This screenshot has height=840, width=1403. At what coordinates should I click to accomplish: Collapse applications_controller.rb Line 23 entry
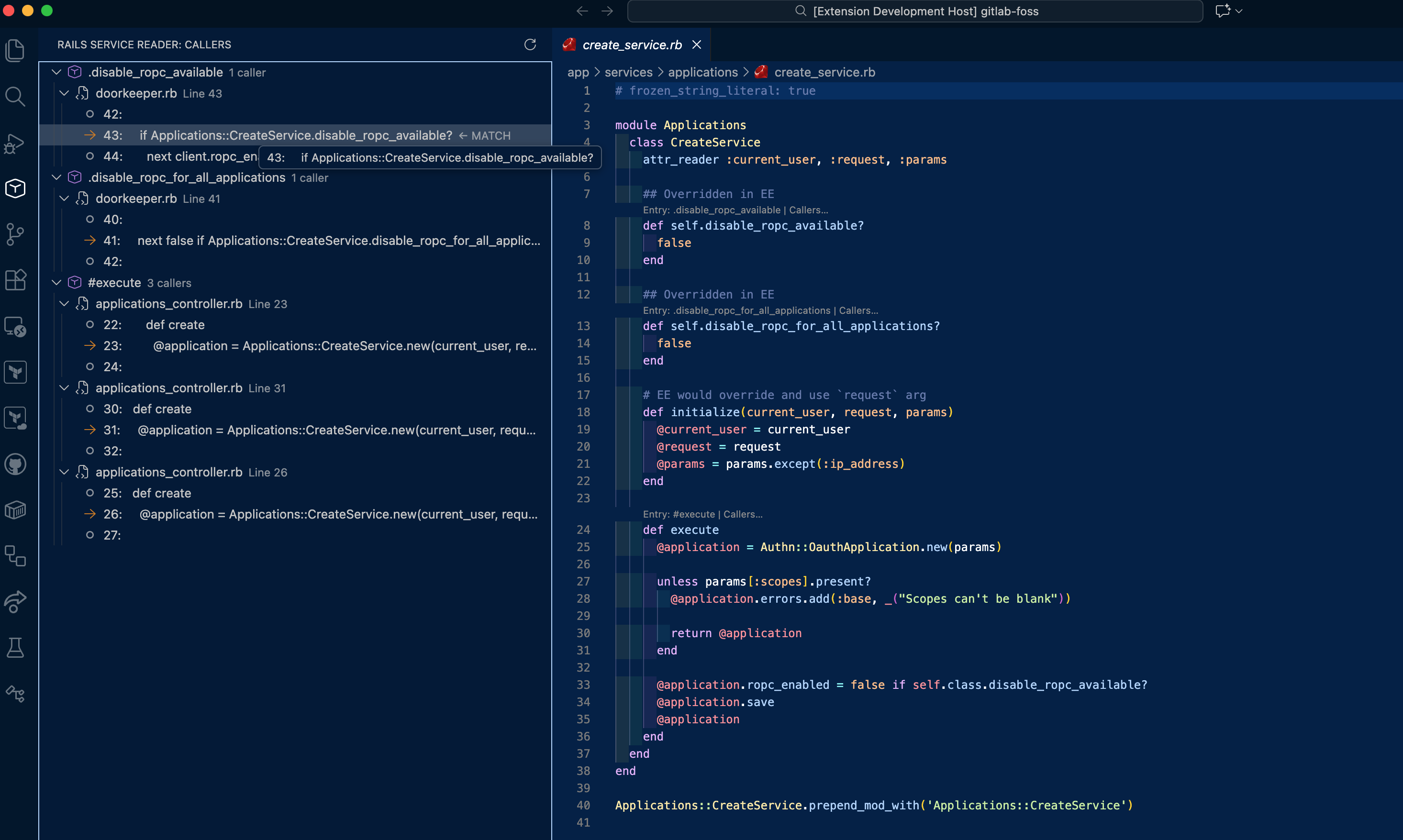click(64, 303)
